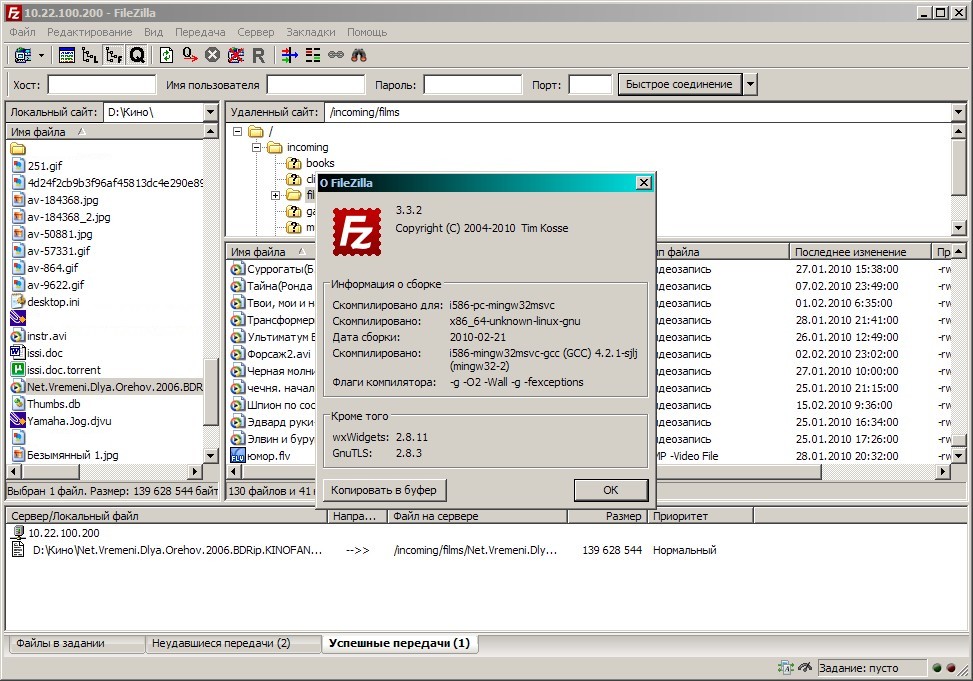Select remote file Форсаж2.avi
This screenshot has width=973, height=681.
click(x=279, y=354)
